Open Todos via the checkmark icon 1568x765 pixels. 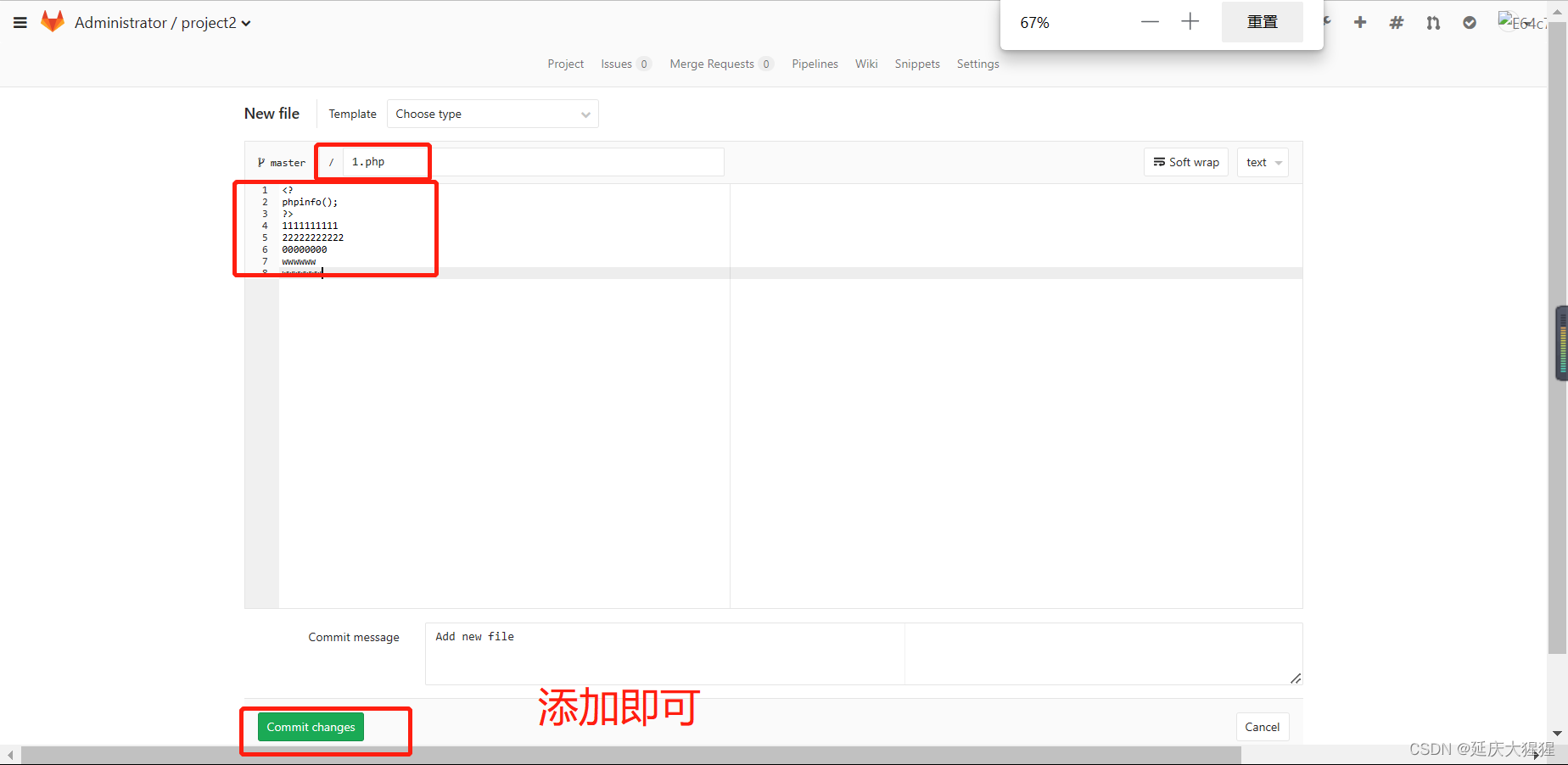(1469, 22)
